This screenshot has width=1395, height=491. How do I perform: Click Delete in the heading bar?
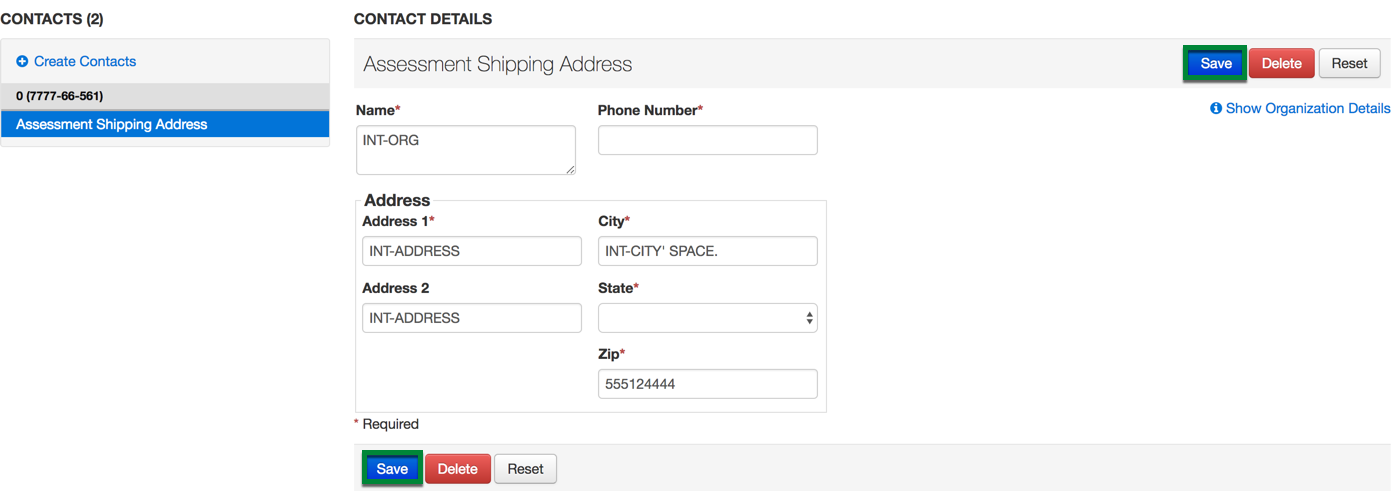click(1281, 63)
